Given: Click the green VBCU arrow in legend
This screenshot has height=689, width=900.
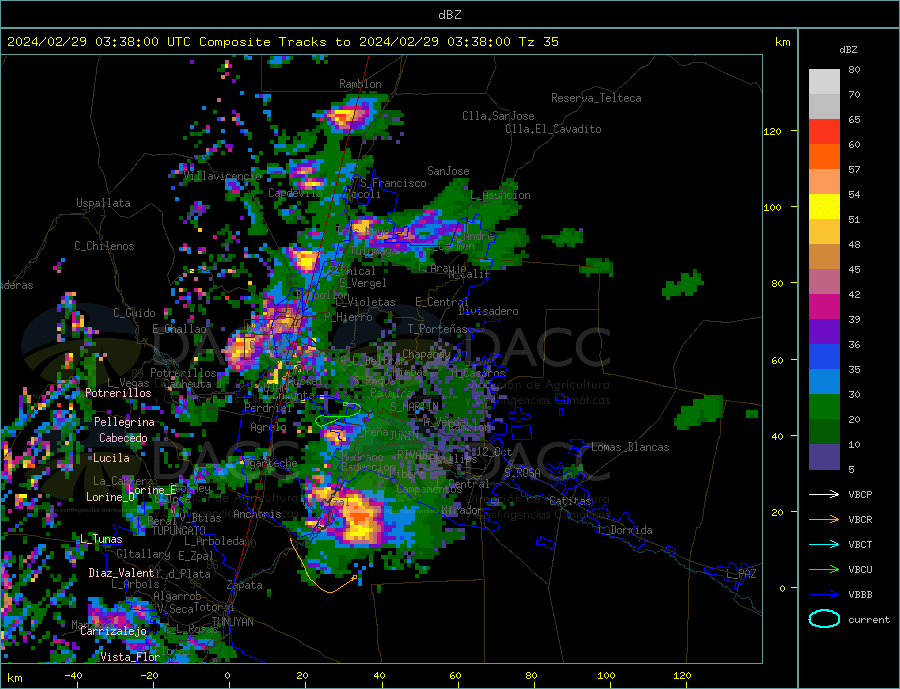Looking at the screenshot, I should (824, 569).
